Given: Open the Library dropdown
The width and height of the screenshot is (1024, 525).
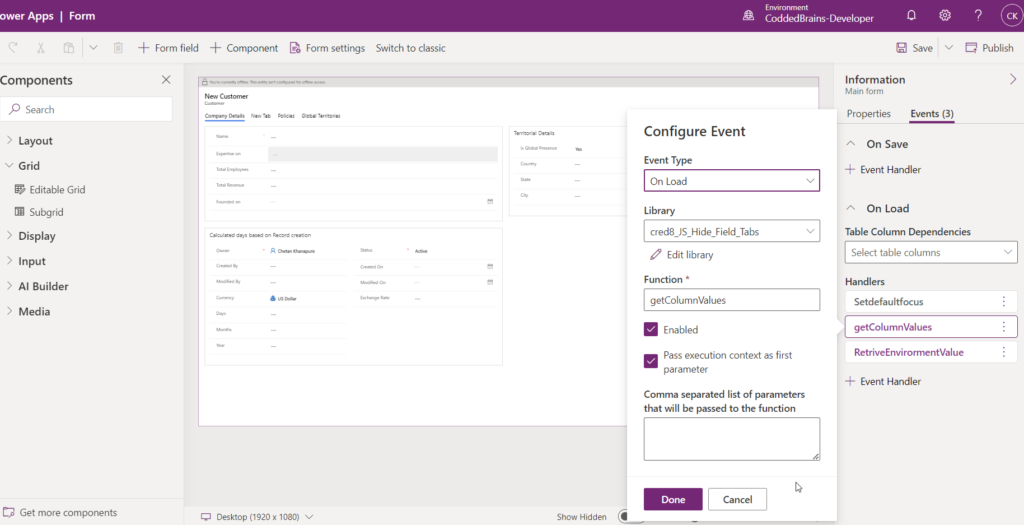Looking at the screenshot, I should coord(731,232).
